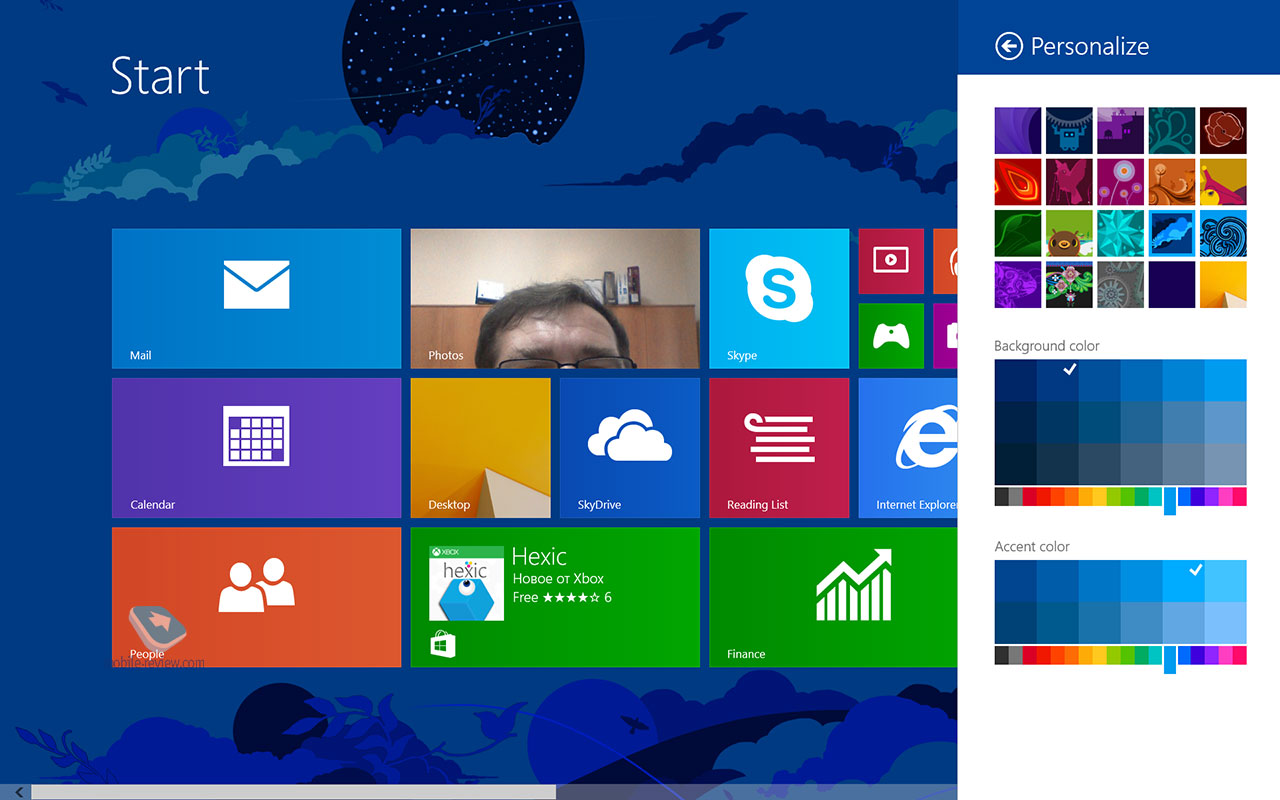Pick the lightest sky-blue Accent color swatch
Screen dimensions: 1280x800
(x=1226, y=581)
